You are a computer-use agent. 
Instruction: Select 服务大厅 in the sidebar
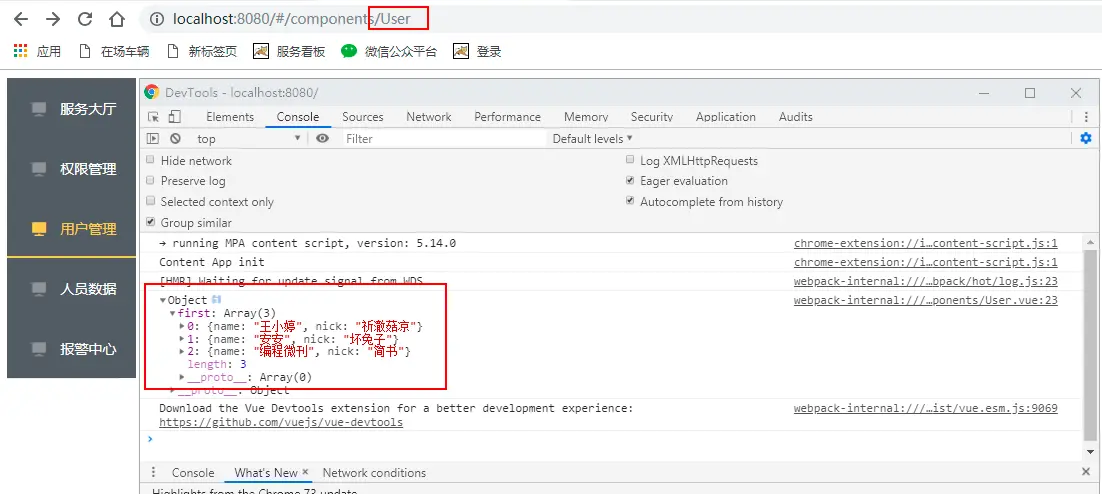[72, 109]
